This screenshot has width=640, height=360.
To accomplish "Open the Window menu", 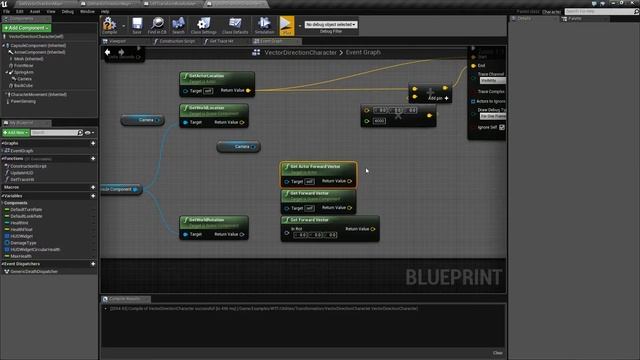I will [x=87, y=11].
